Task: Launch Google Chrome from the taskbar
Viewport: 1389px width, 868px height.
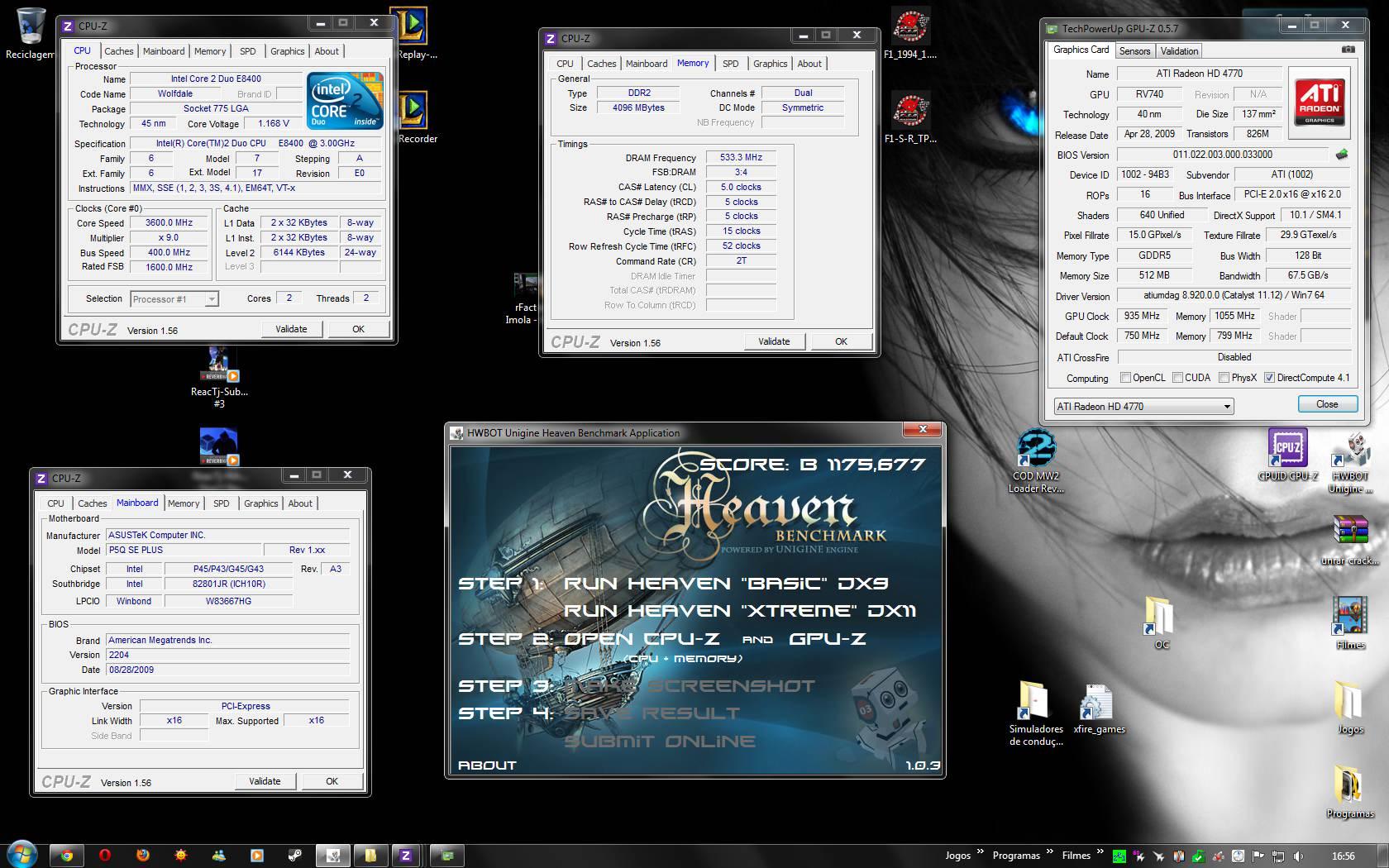Action: pos(67,856)
